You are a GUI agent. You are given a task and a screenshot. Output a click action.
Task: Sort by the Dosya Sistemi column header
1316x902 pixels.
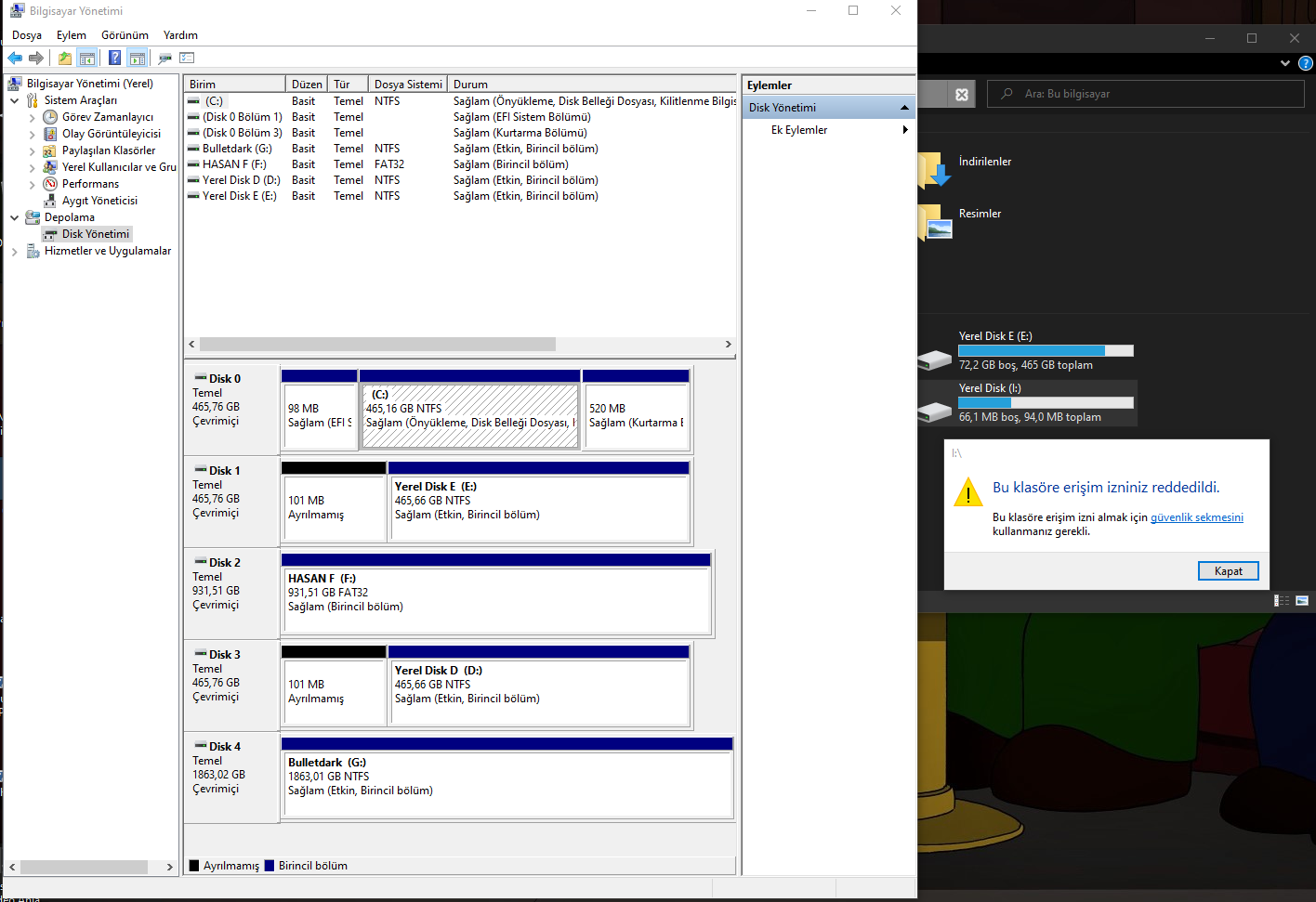(x=408, y=84)
